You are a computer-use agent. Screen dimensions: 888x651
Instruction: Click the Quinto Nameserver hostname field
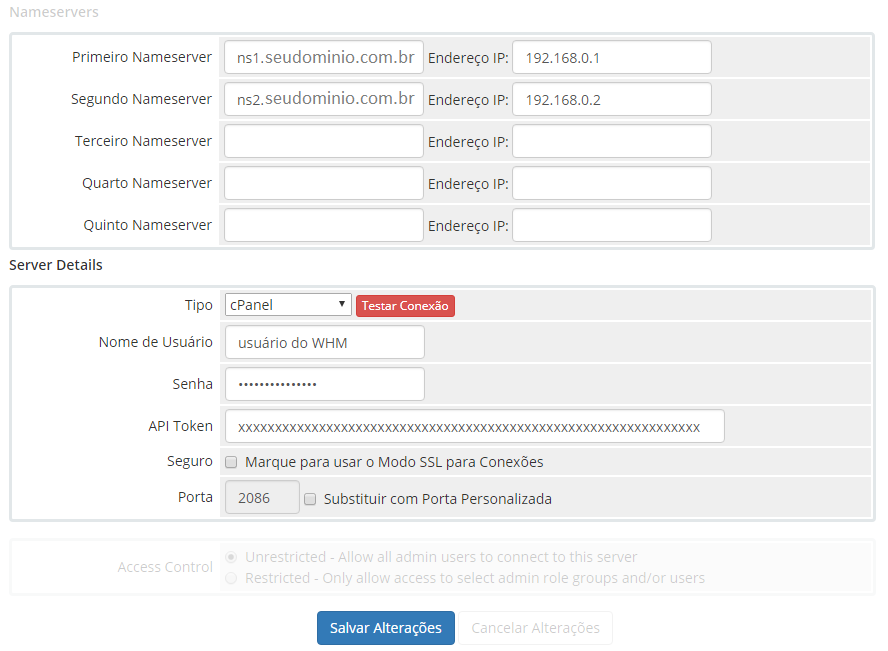coord(324,225)
